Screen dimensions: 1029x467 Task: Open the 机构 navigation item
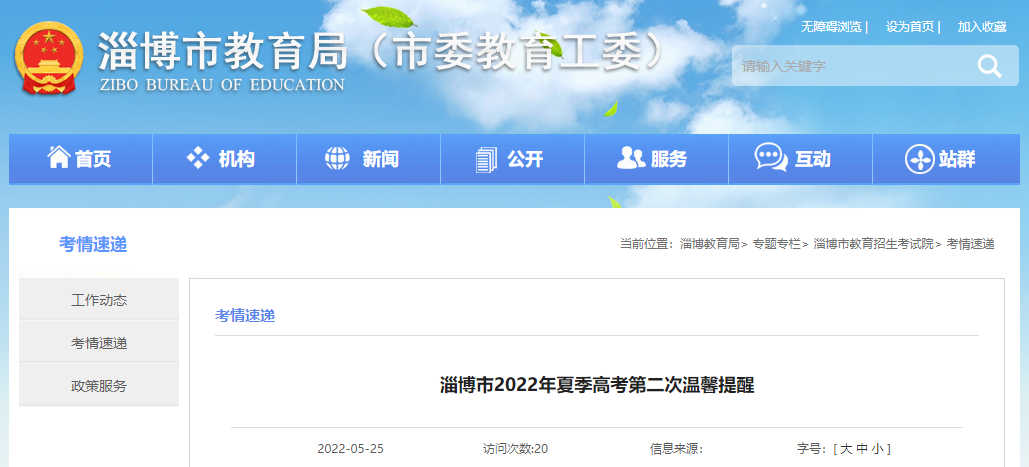224,159
